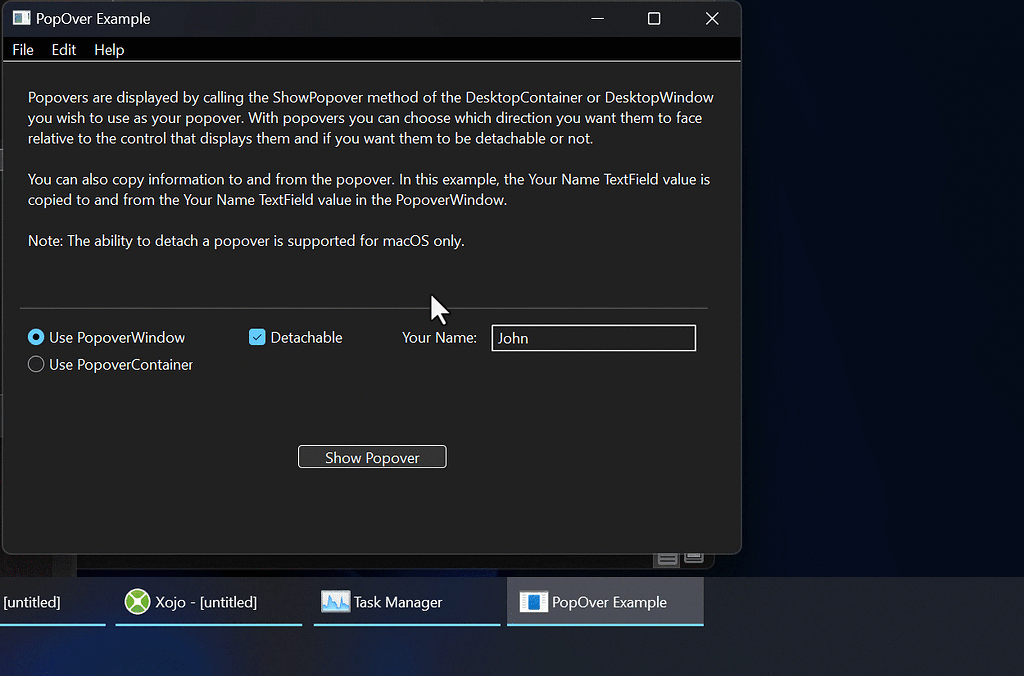Click the Show Popover button
Screen dimensions: 1024x676
371,456
